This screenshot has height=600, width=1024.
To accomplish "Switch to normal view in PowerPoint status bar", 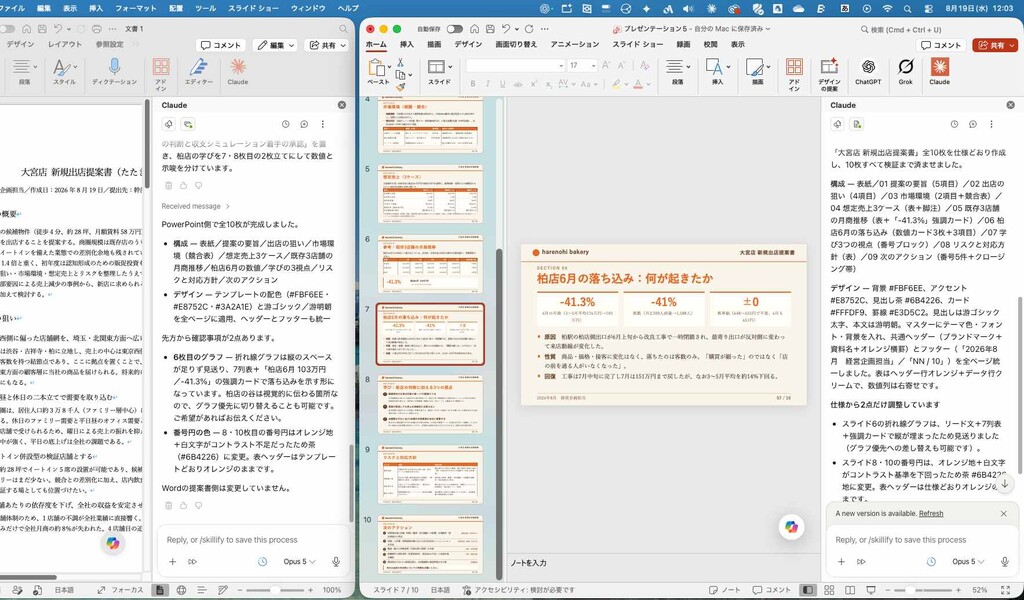I will click(x=808, y=590).
